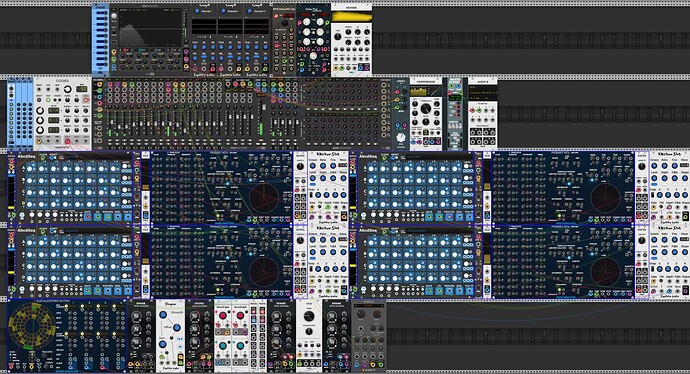
Task: Adjust the top-left knob on the gray module in the bottom row
Action: coord(360,314)
